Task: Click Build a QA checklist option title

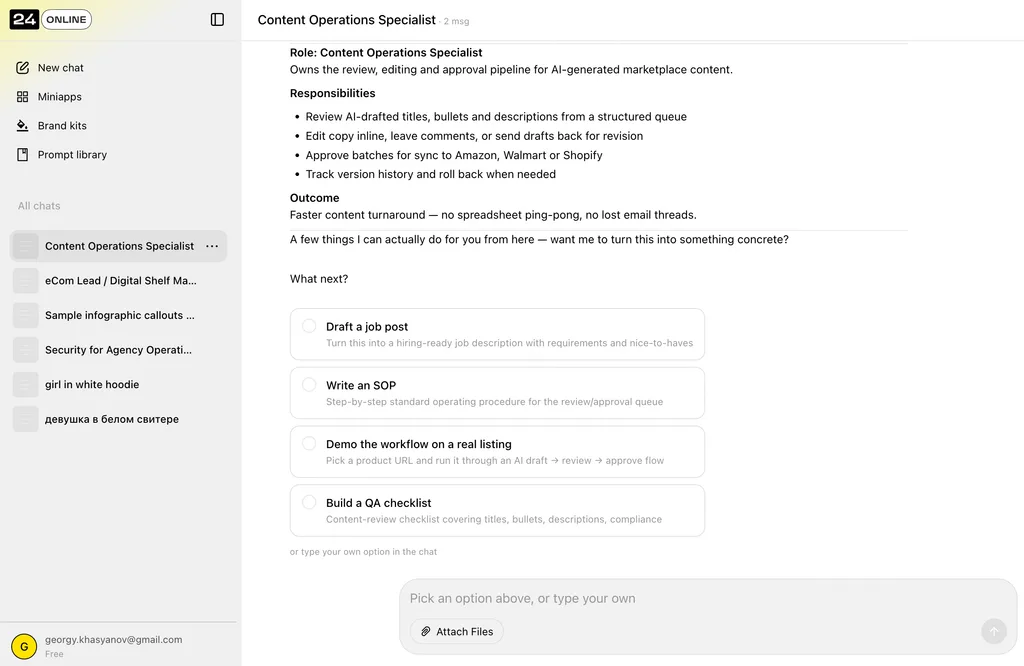Action: coord(379,503)
